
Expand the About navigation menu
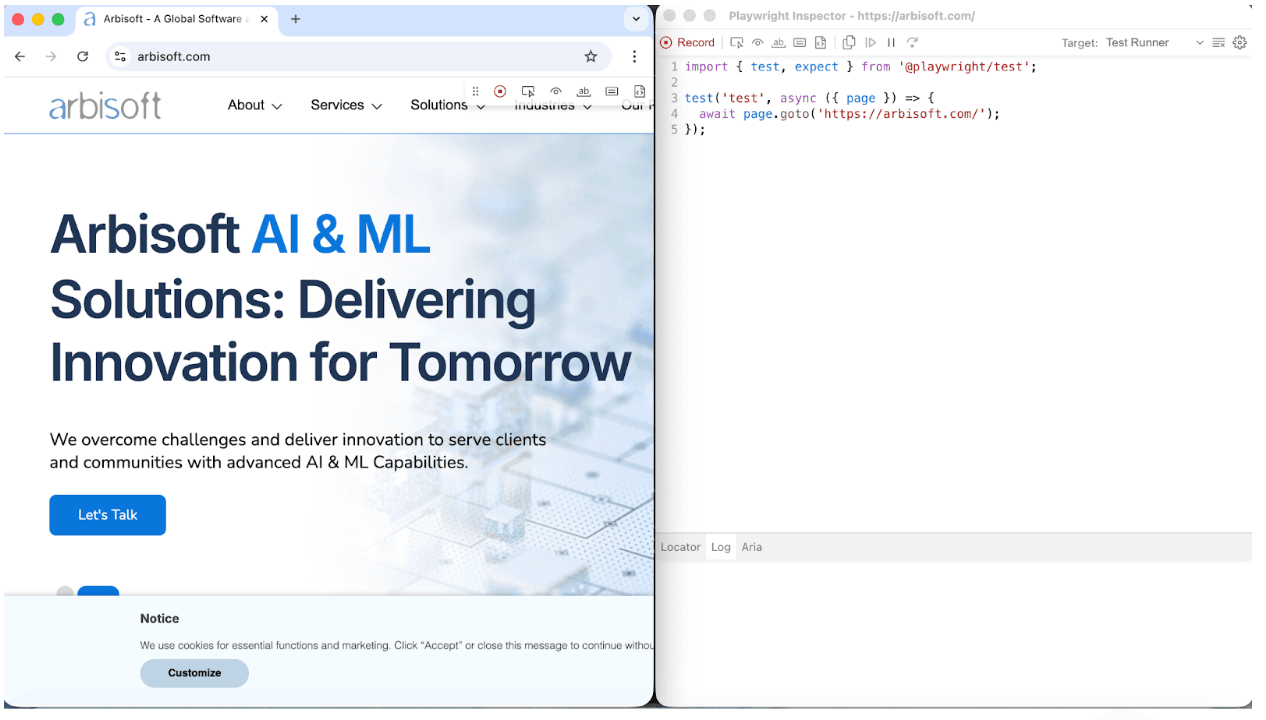(254, 105)
